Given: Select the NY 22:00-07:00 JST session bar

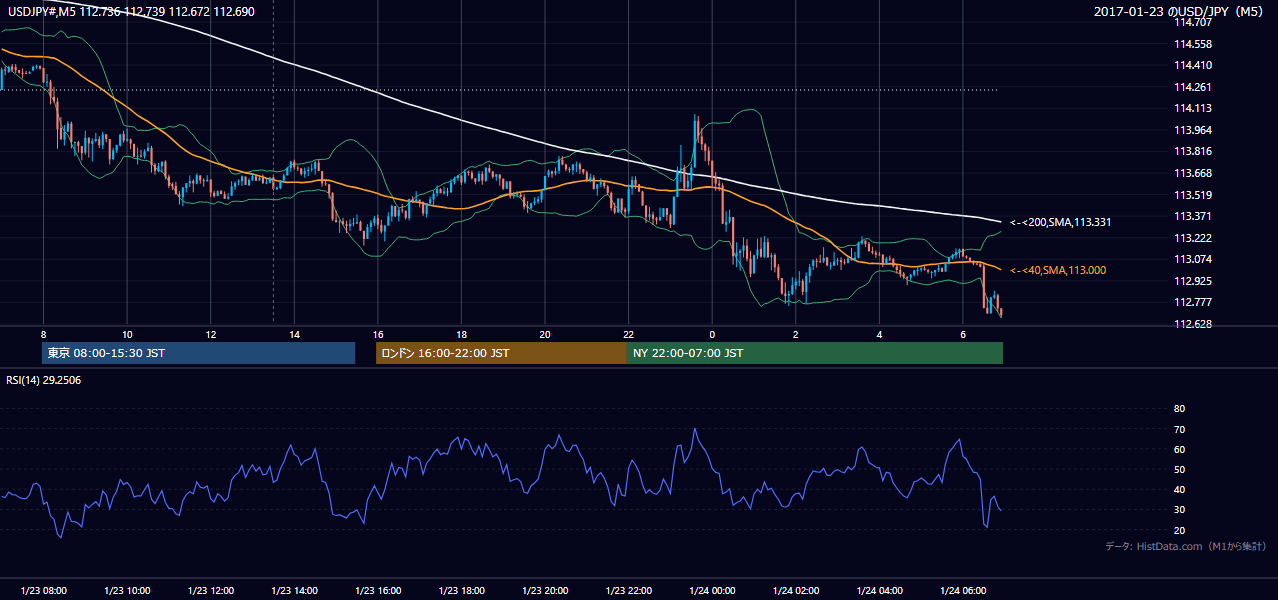Looking at the screenshot, I should [815, 353].
